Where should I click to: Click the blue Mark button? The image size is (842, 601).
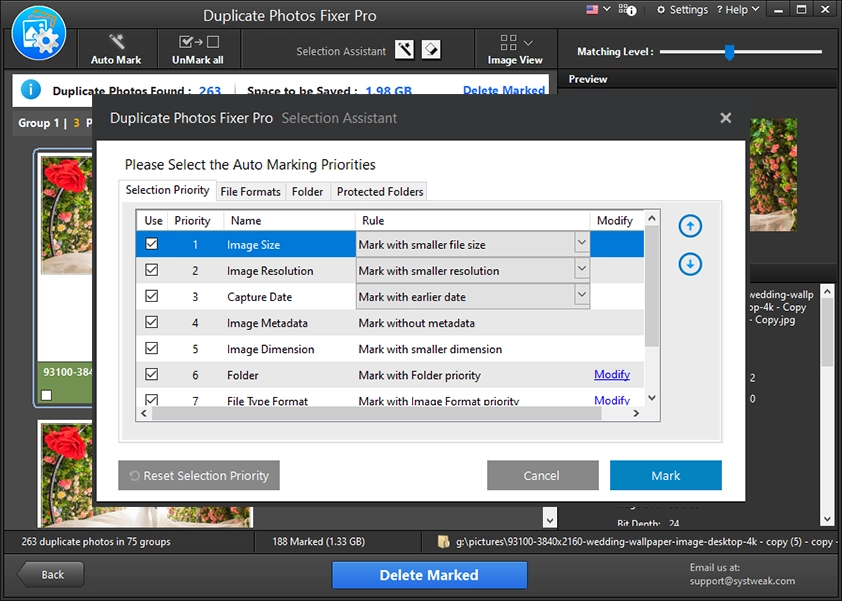[665, 475]
